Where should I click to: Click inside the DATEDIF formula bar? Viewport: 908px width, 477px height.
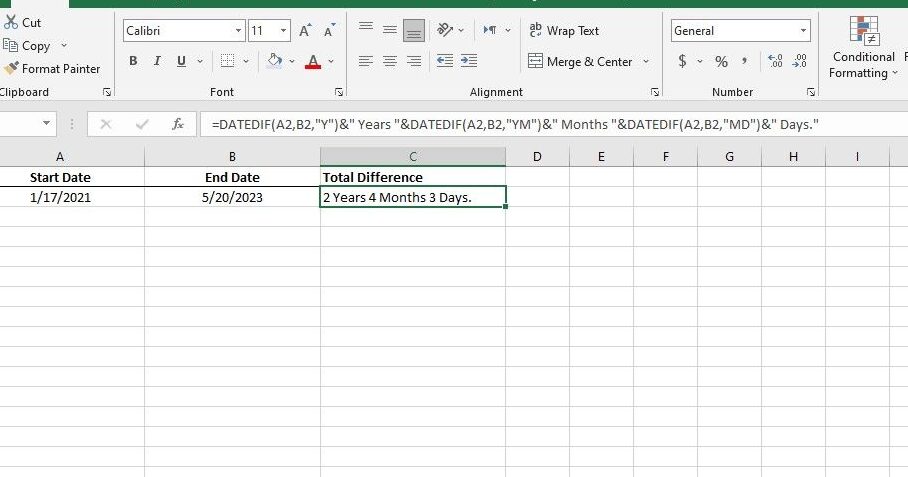tap(554, 124)
